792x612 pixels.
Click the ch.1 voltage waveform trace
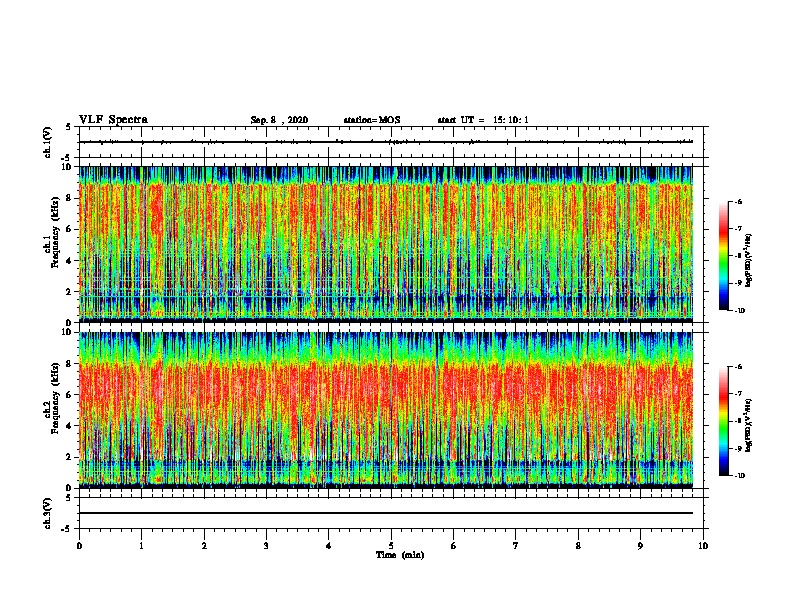386,142
